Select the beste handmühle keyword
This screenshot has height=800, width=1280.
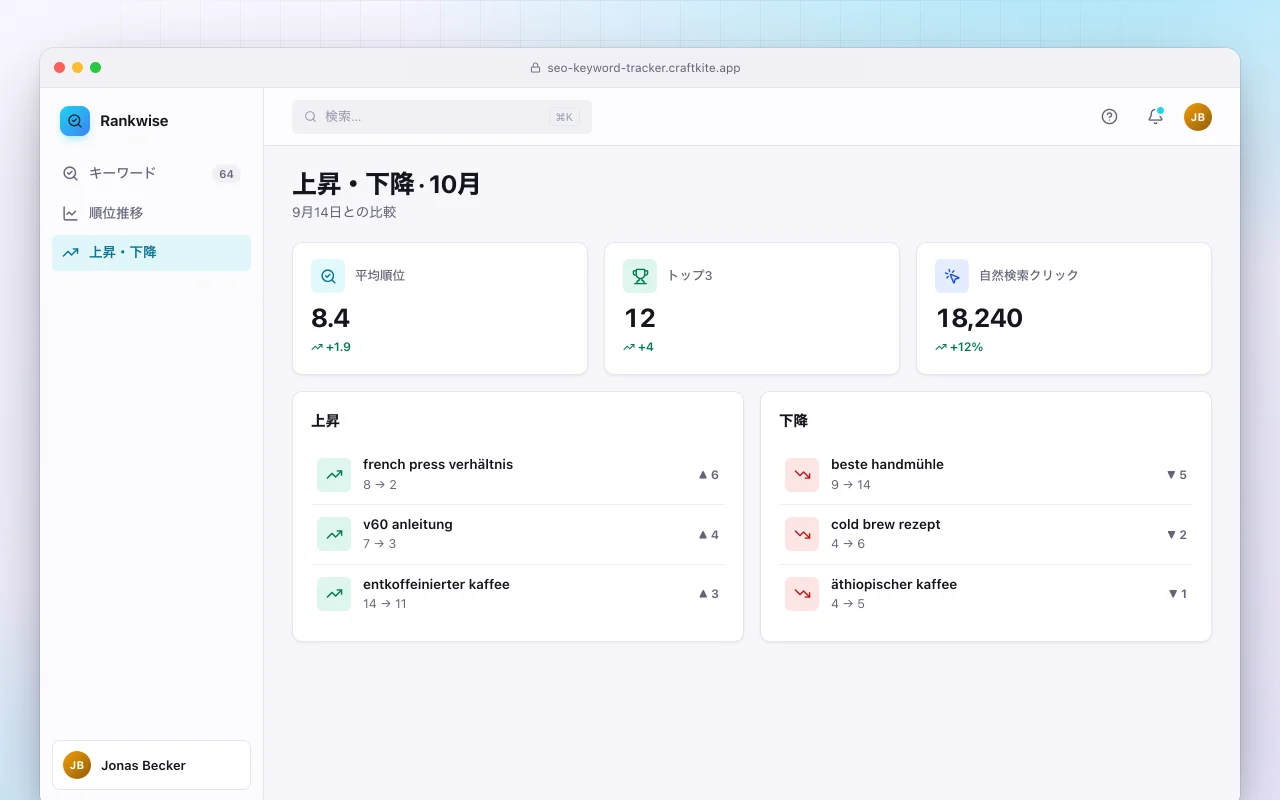pyautogui.click(x=887, y=464)
